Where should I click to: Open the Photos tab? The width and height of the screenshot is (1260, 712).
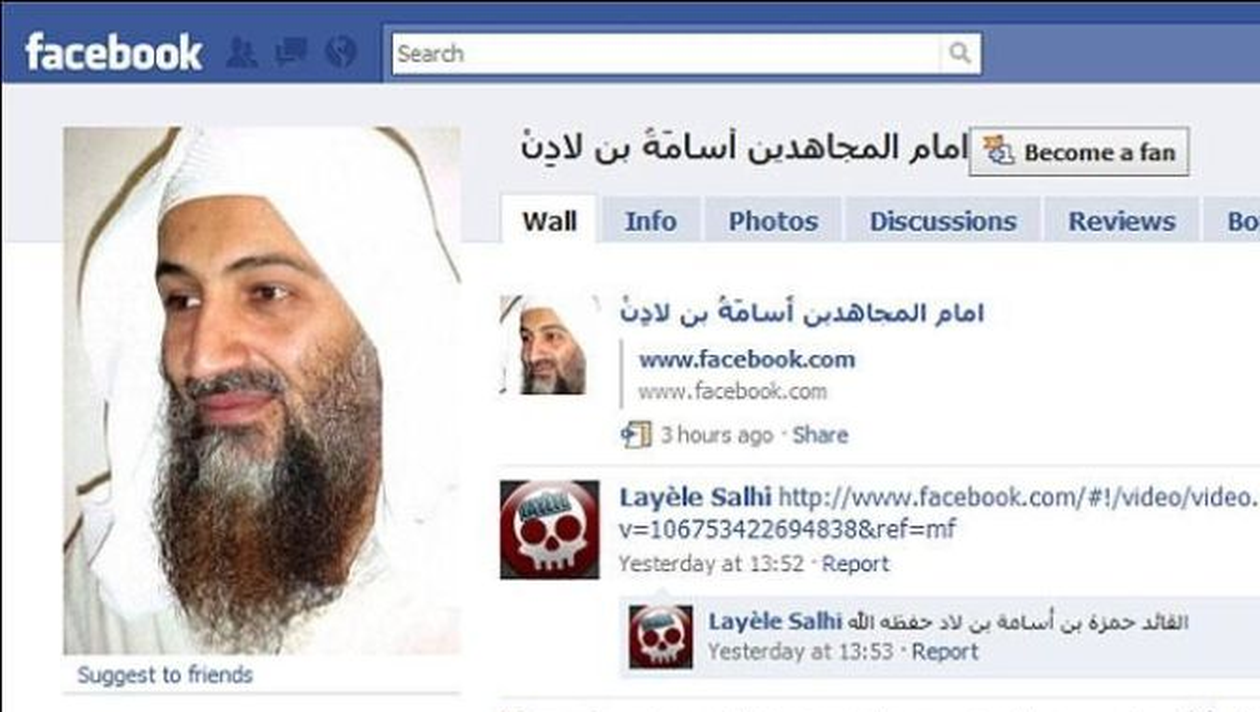pos(773,221)
